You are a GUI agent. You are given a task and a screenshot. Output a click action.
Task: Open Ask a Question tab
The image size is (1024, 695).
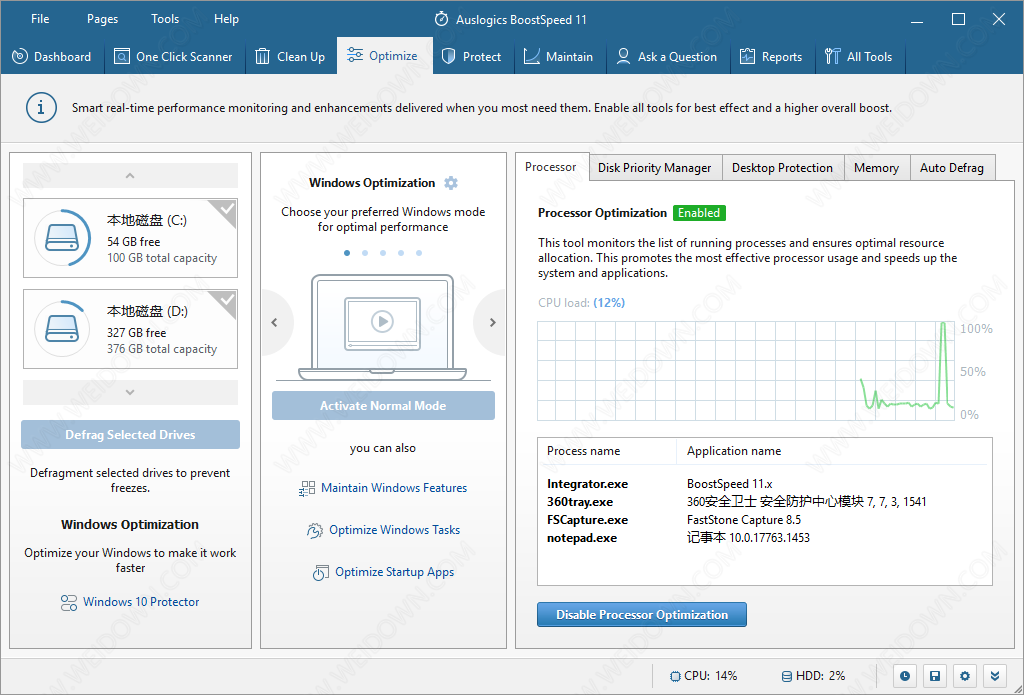pos(667,57)
